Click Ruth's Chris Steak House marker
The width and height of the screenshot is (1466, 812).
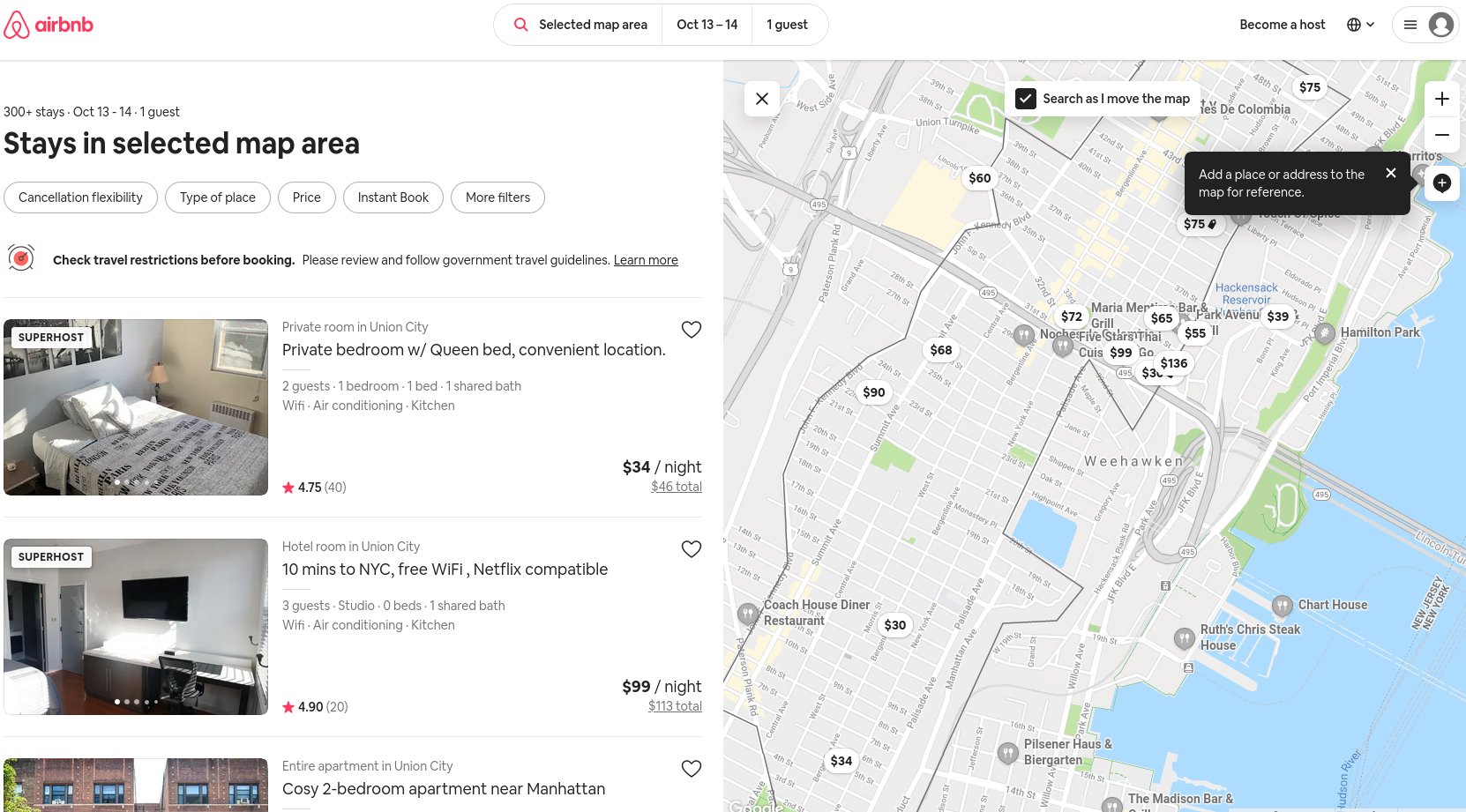(x=1185, y=638)
